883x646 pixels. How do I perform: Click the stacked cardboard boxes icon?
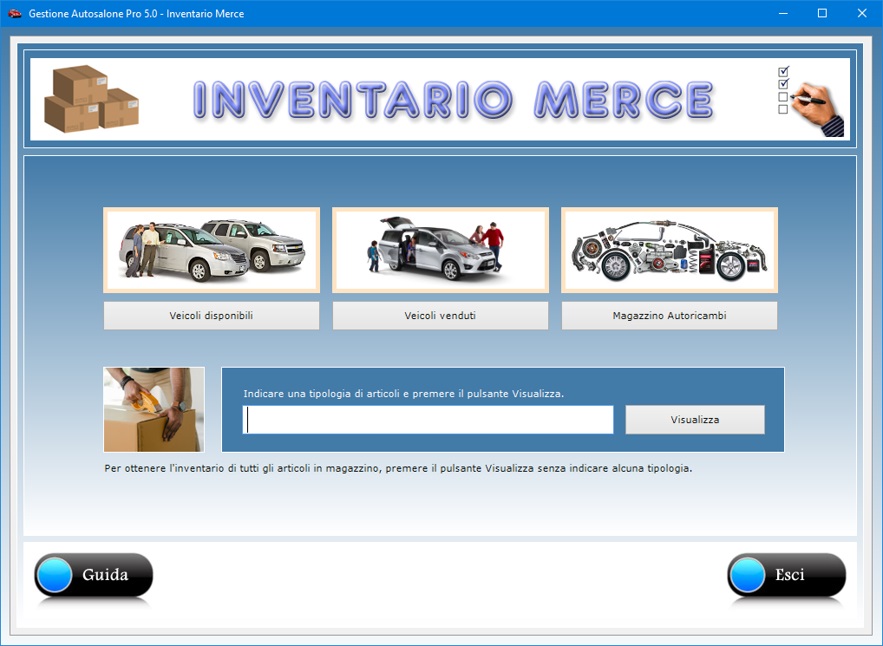91,99
